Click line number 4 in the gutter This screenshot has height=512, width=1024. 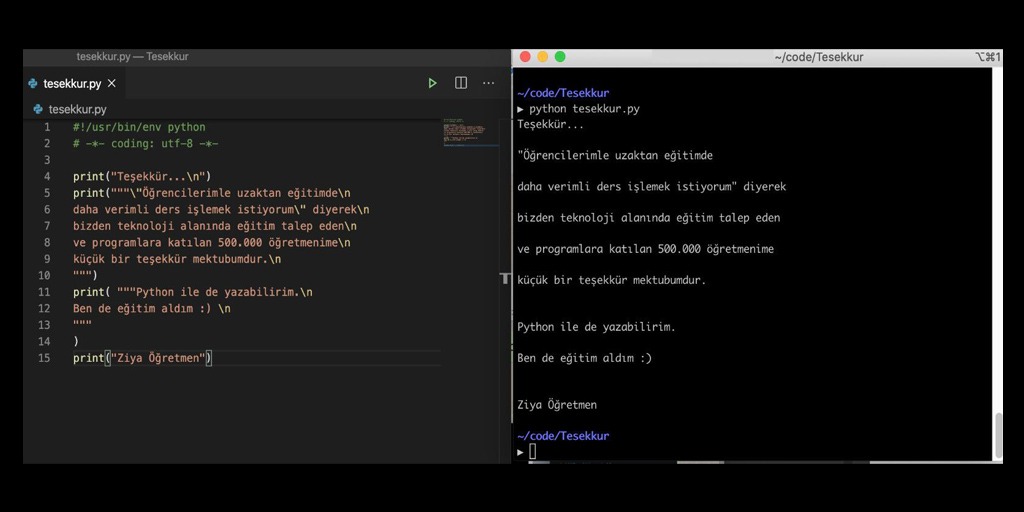pos(47,176)
